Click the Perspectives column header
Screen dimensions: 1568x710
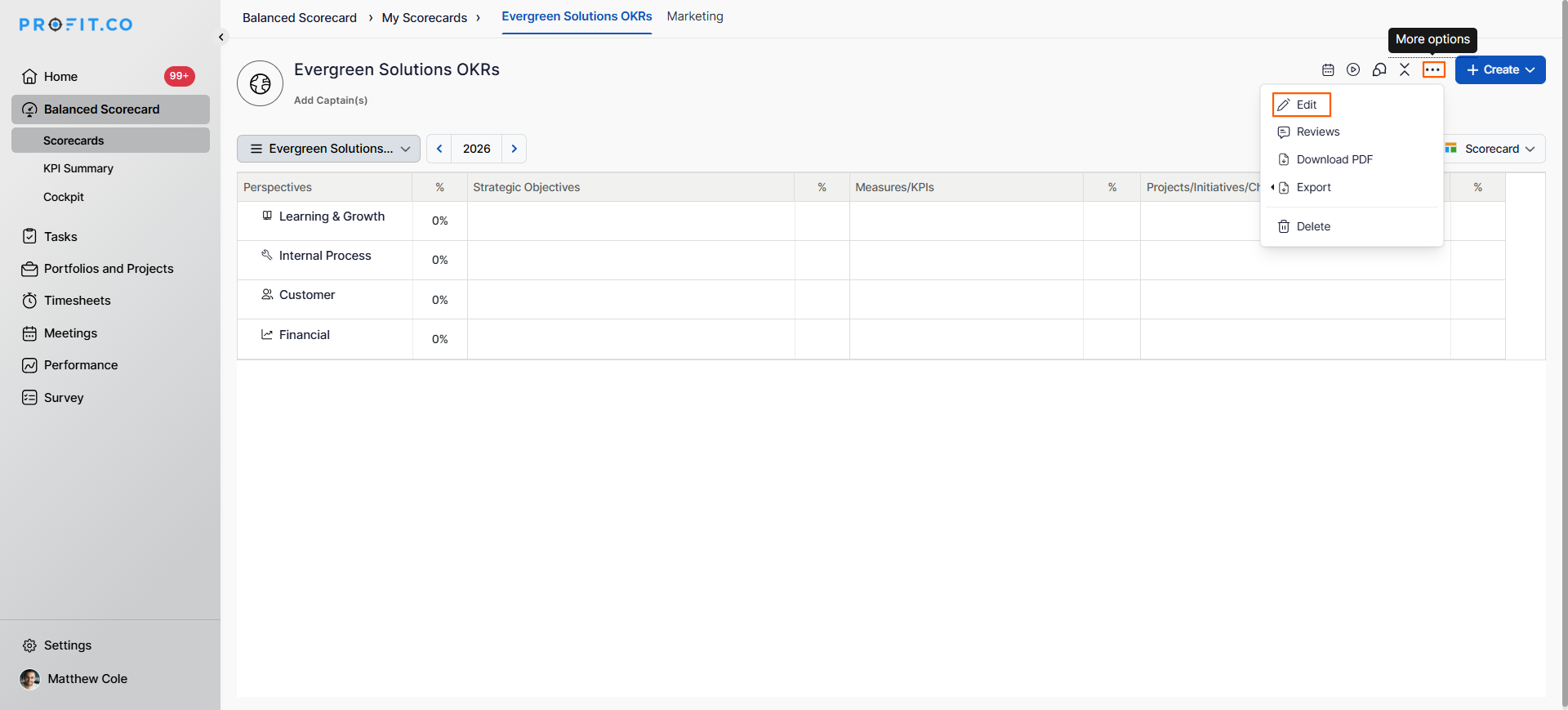pyautogui.click(x=325, y=187)
